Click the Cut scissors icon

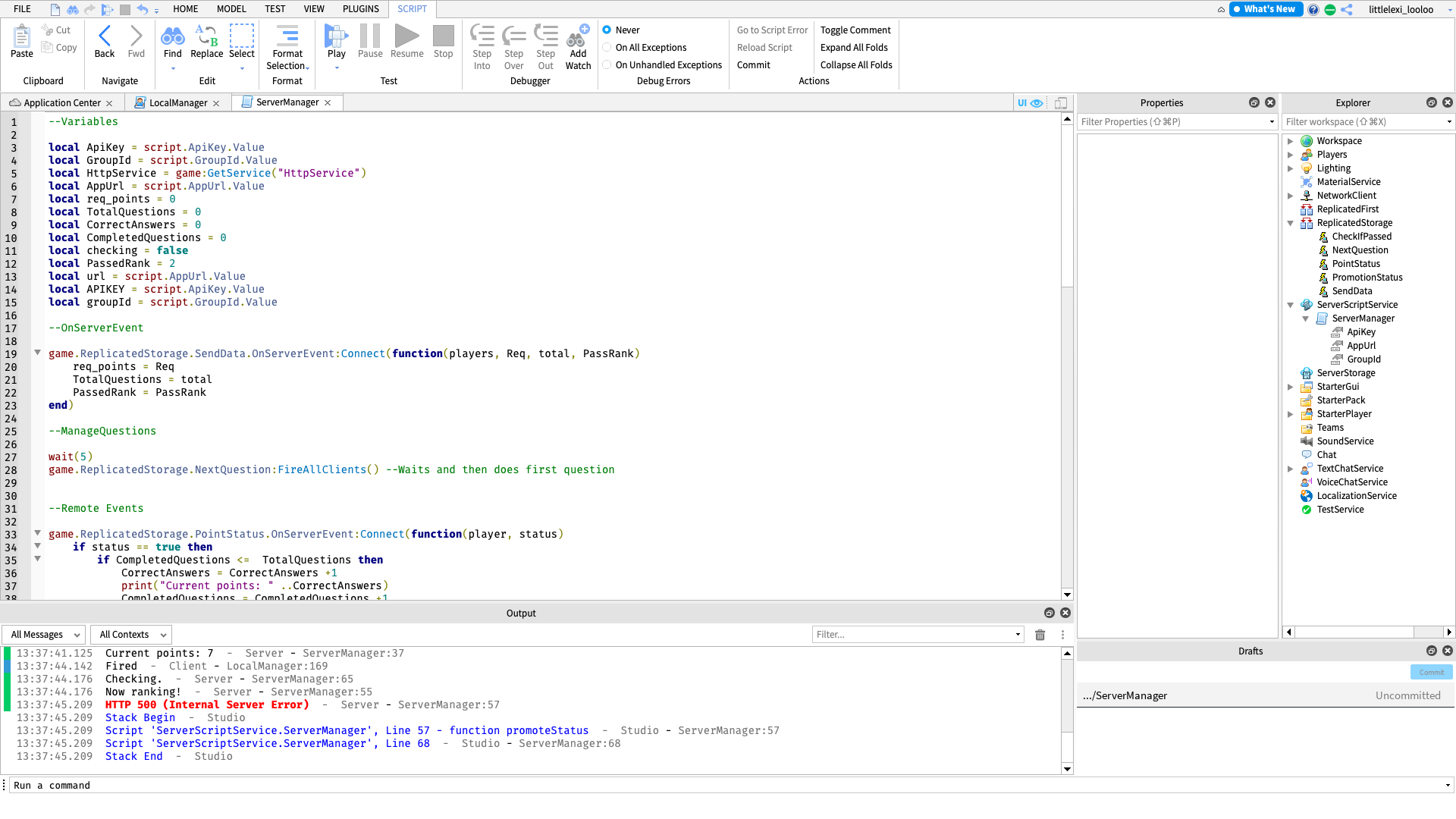tap(47, 30)
